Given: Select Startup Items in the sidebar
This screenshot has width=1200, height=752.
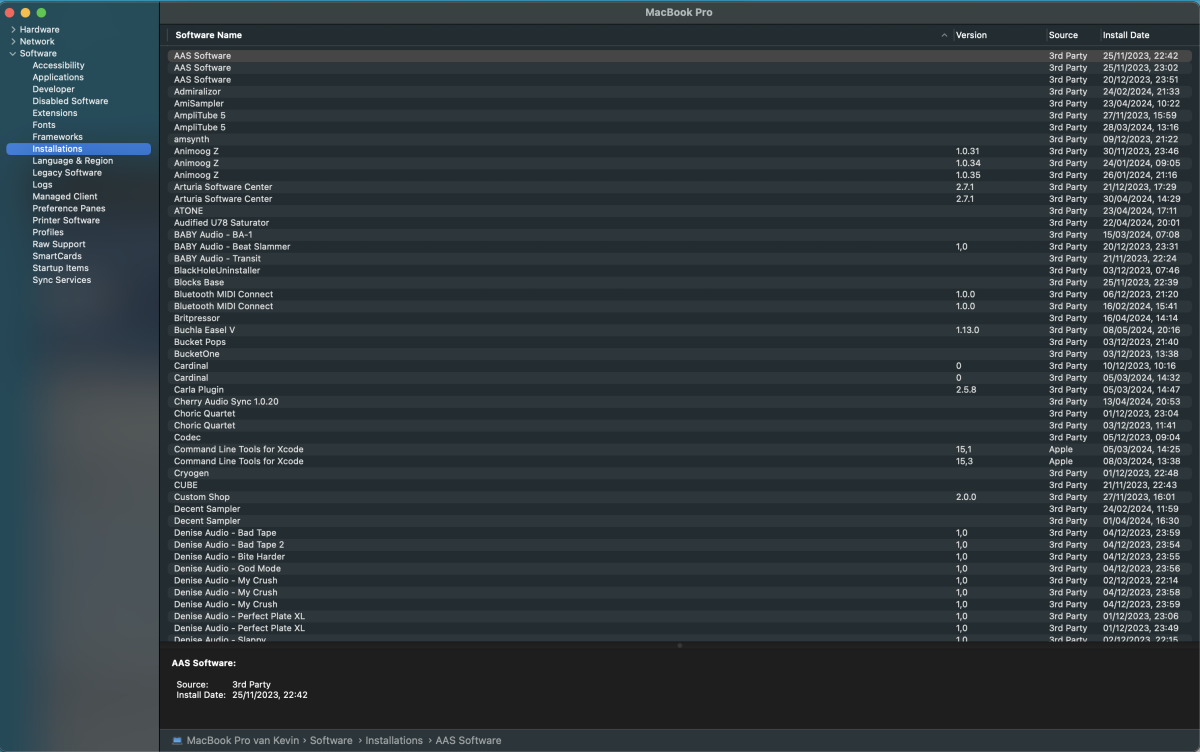Looking at the screenshot, I should pos(60,268).
